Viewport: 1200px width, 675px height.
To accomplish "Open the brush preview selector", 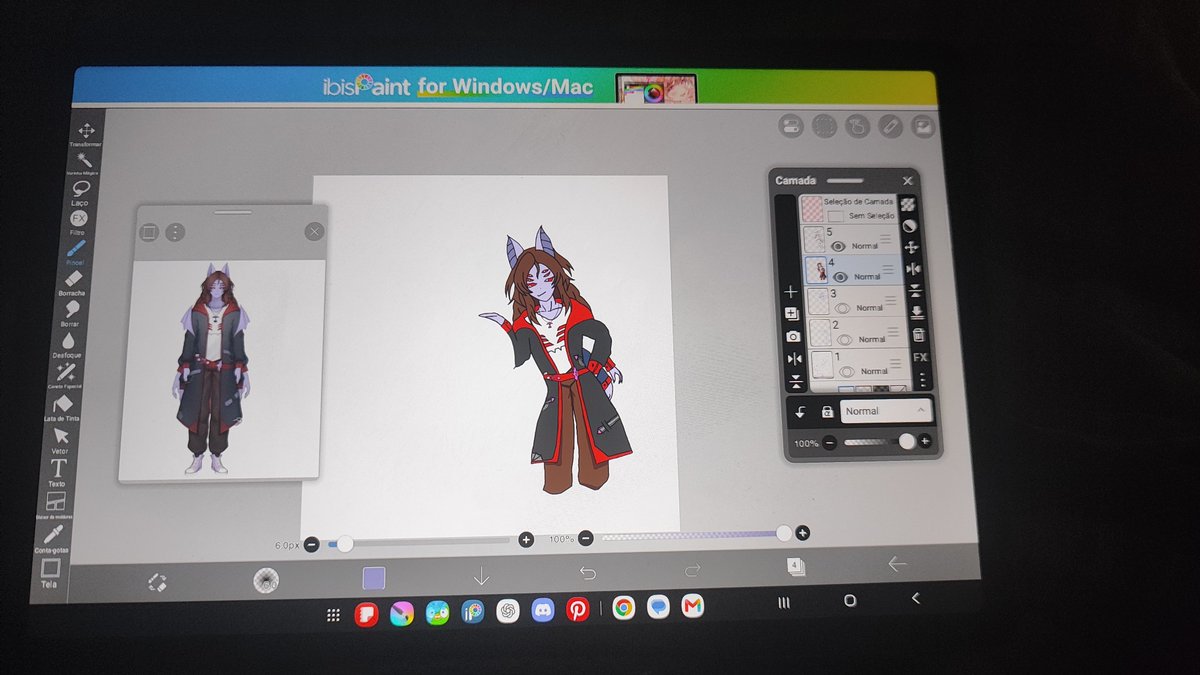I will [x=265, y=580].
